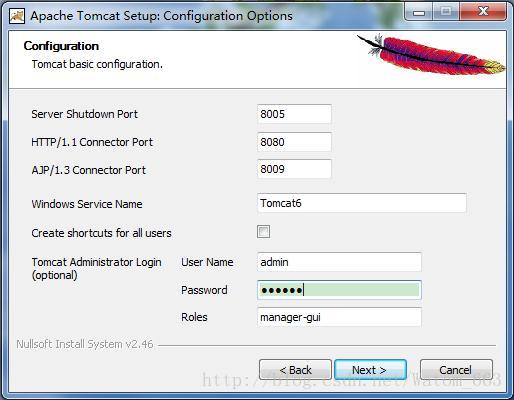Click the Roles field with manager-gui

coord(339,317)
